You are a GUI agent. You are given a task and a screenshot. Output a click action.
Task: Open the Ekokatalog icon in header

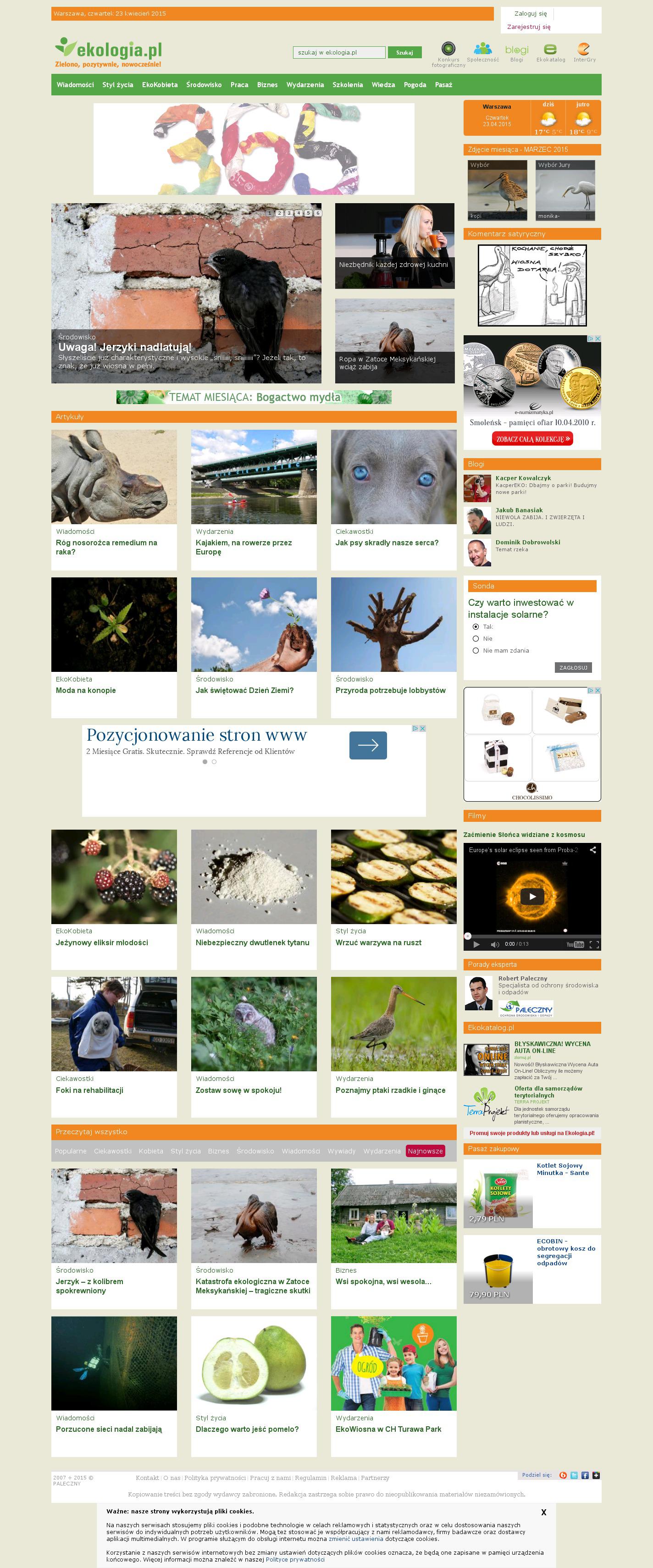551,50
